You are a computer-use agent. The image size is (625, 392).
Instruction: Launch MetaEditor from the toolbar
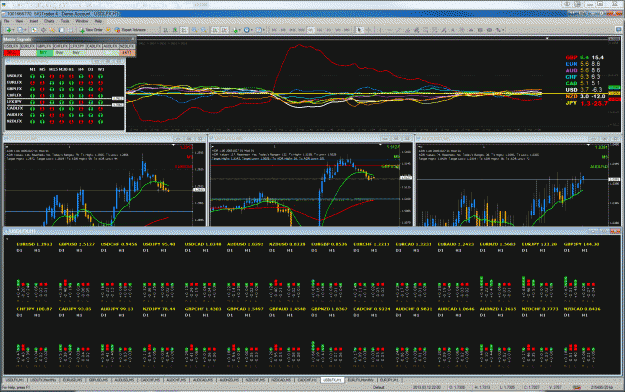coord(108,30)
